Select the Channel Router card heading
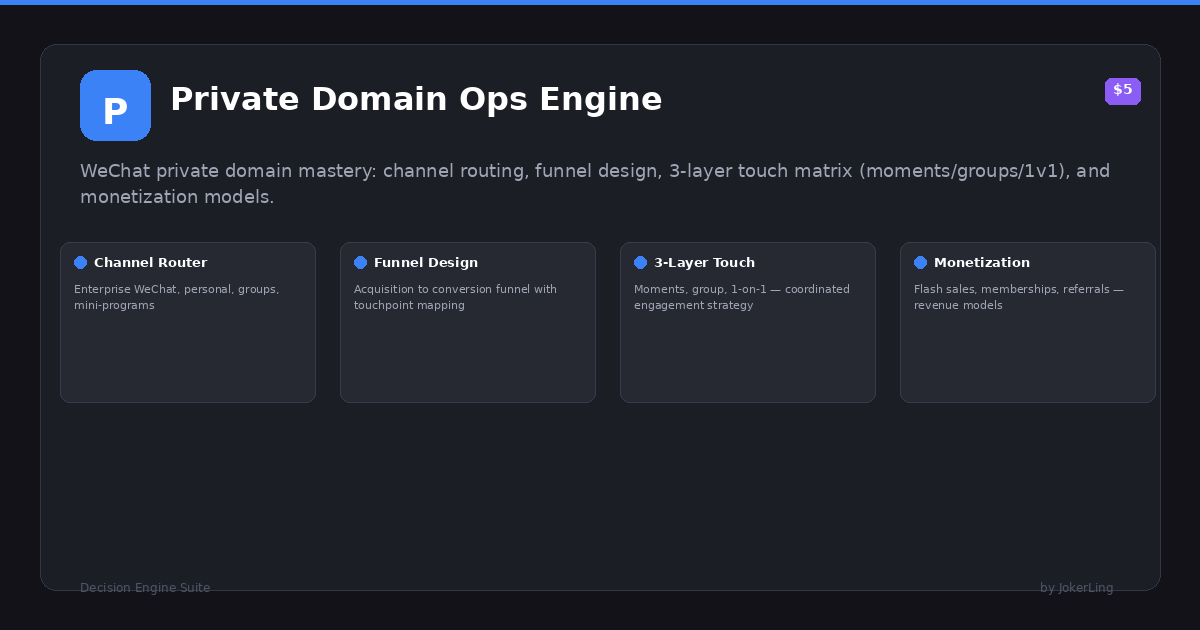Image resolution: width=1200 pixels, height=630 pixels. tap(151, 263)
